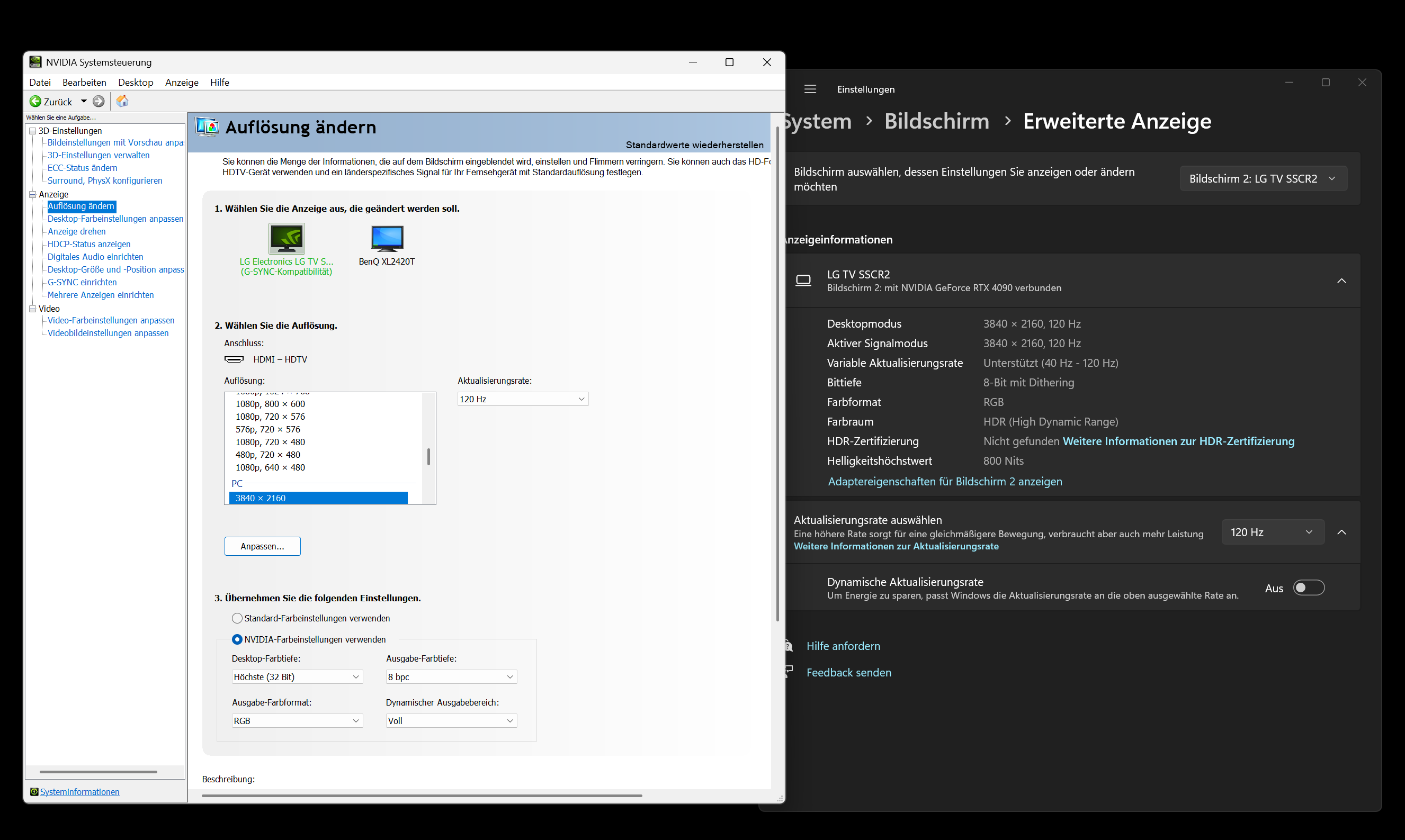Screen dimensions: 1405x840
Task: Click the home icon in the NVIDIA toolbar
Action: point(122,101)
